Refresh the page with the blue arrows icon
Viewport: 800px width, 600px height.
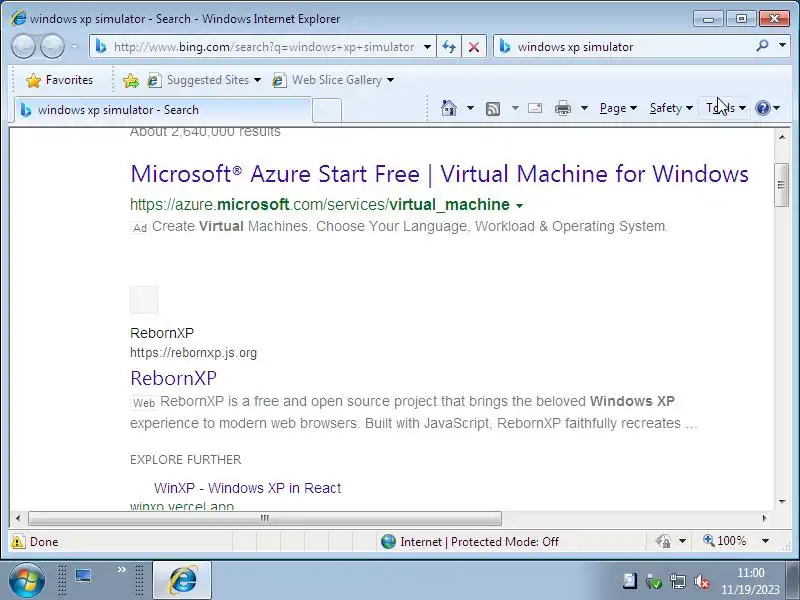pyautogui.click(x=448, y=47)
